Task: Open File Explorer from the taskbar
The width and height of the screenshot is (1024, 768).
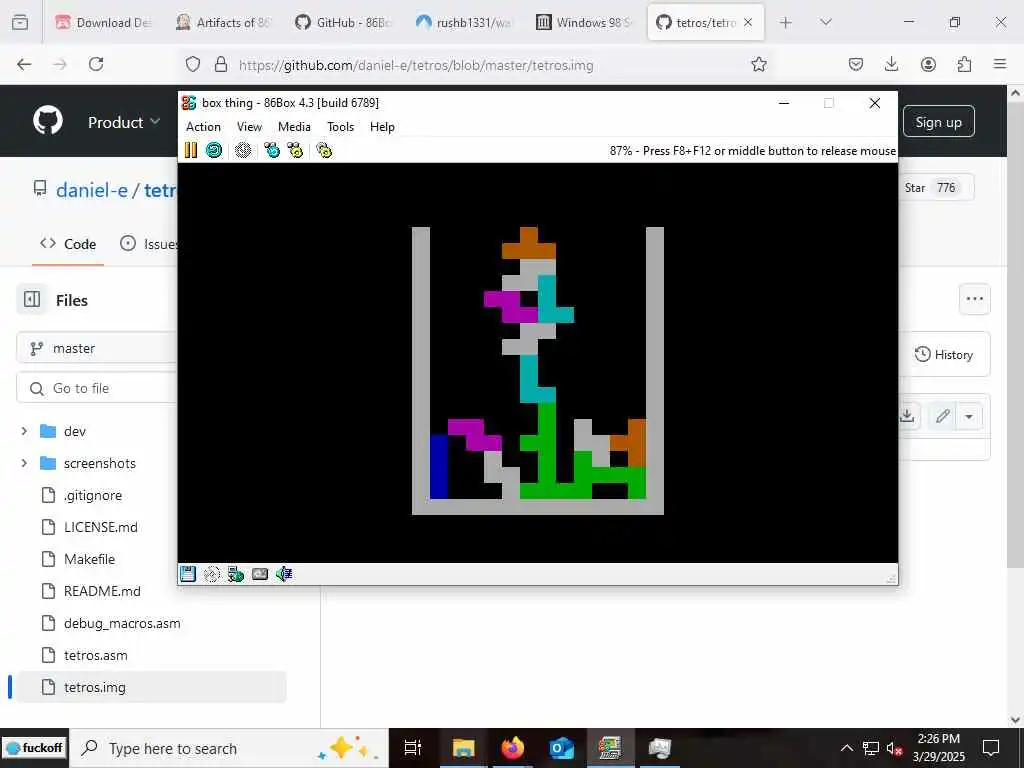Action: (463, 748)
